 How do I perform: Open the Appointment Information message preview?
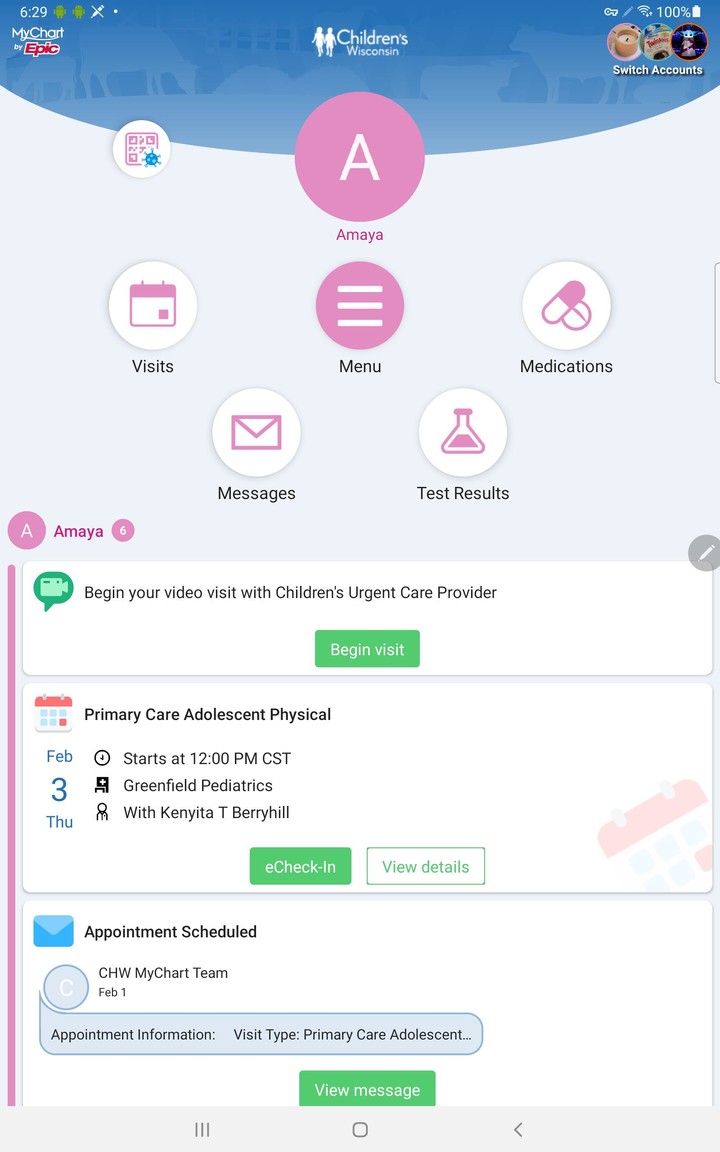[x=261, y=1034]
